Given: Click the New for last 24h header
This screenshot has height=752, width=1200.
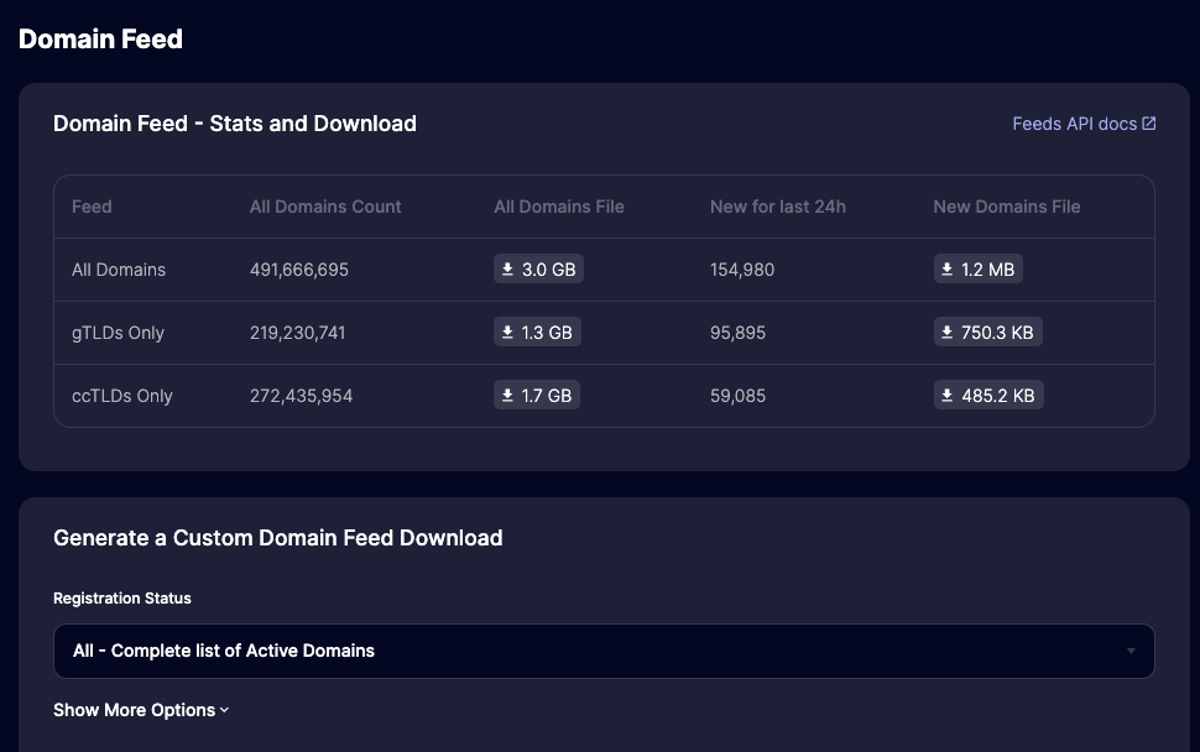Looking at the screenshot, I should click(x=778, y=207).
